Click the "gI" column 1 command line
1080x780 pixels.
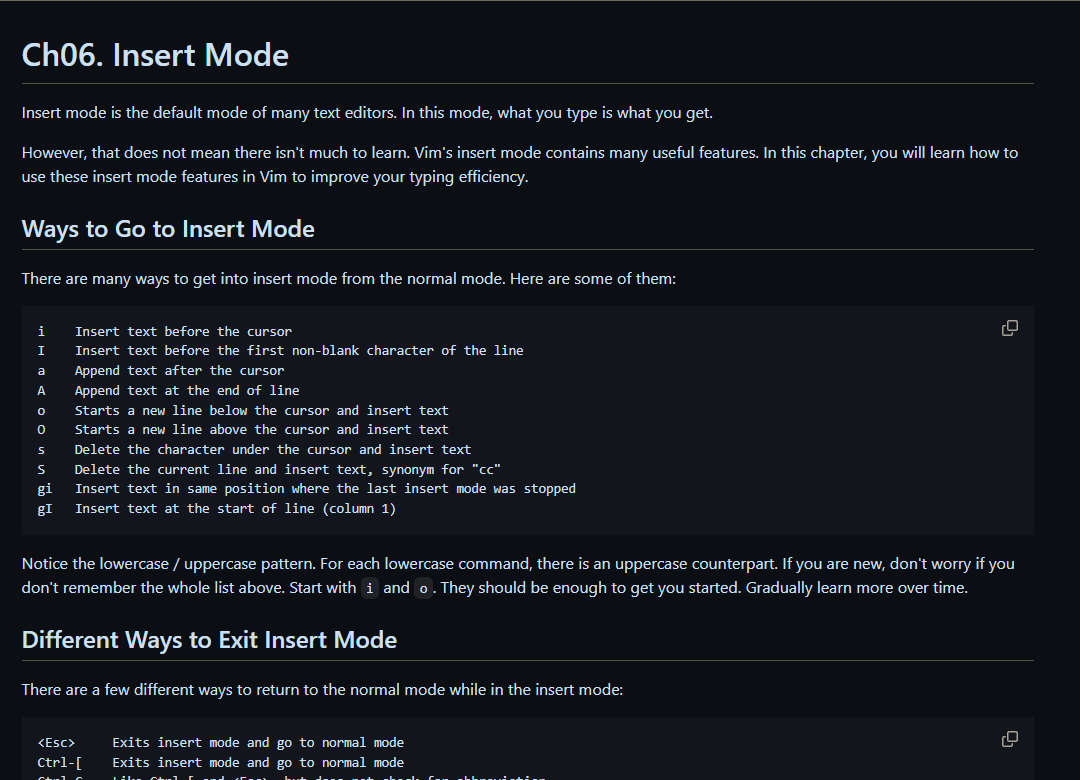tap(235, 509)
